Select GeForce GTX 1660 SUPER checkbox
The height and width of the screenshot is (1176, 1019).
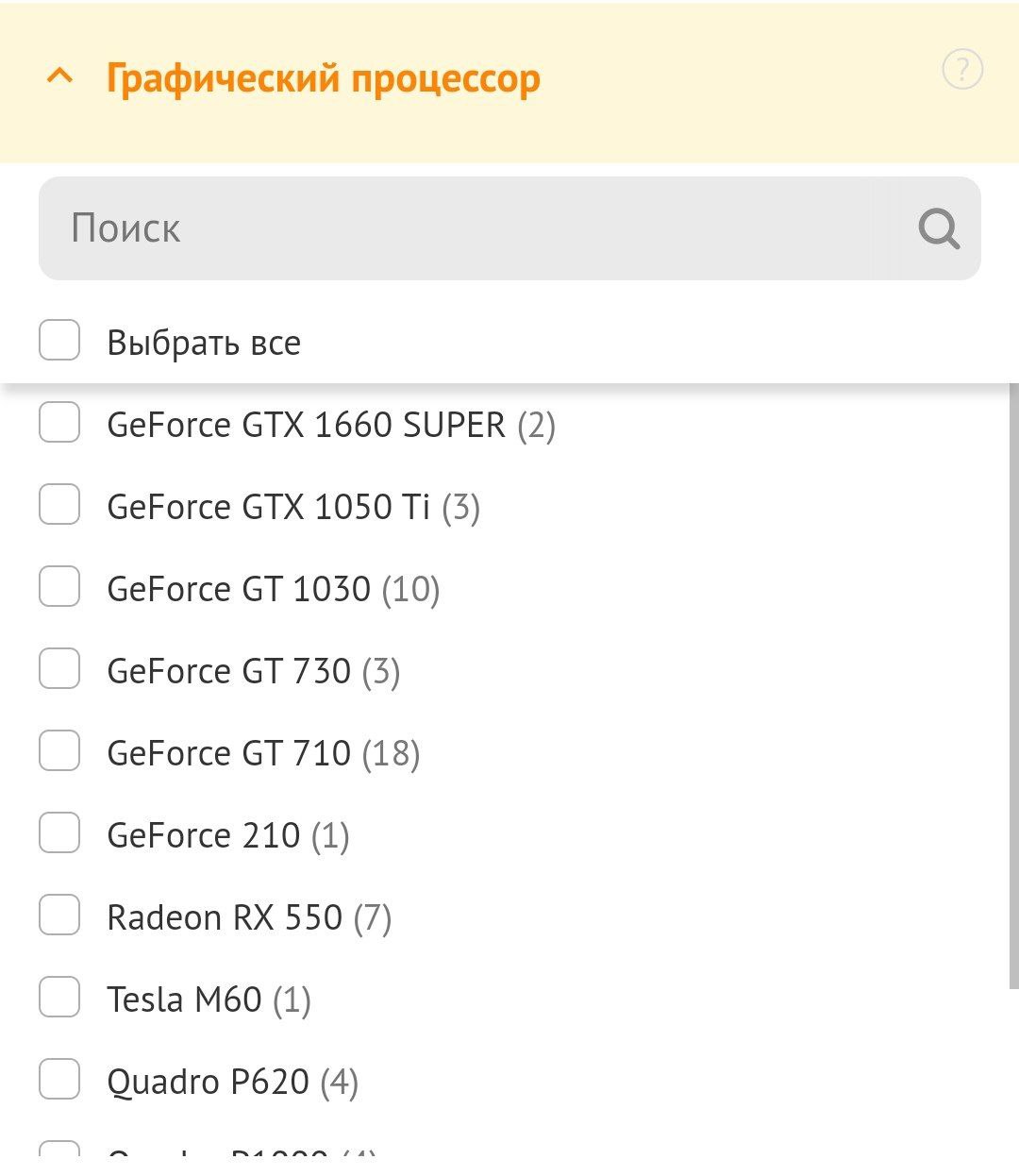point(58,422)
